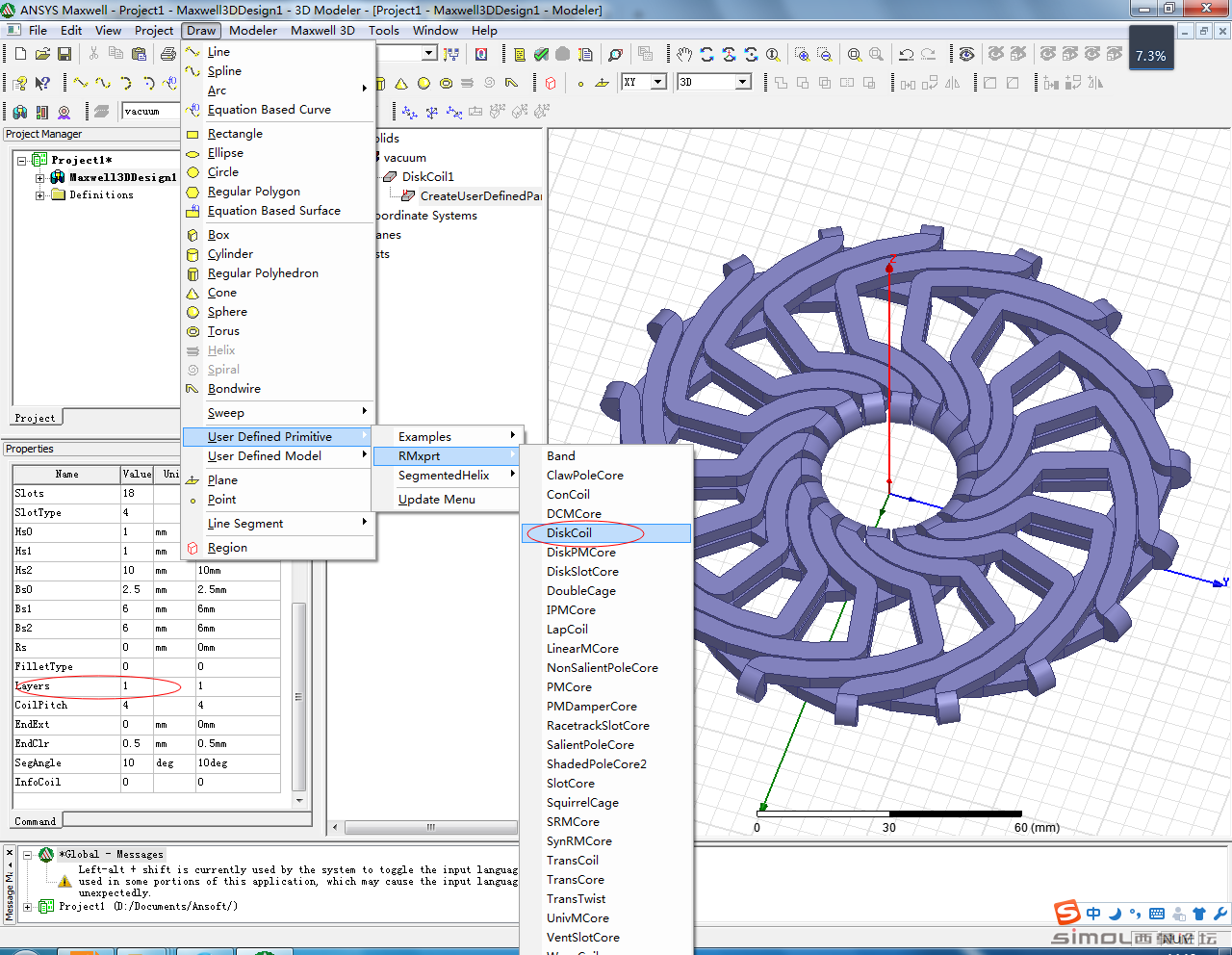Image resolution: width=1232 pixels, height=955 pixels.
Task: Select DiskCoil1 in the model tree
Action: coord(427,176)
